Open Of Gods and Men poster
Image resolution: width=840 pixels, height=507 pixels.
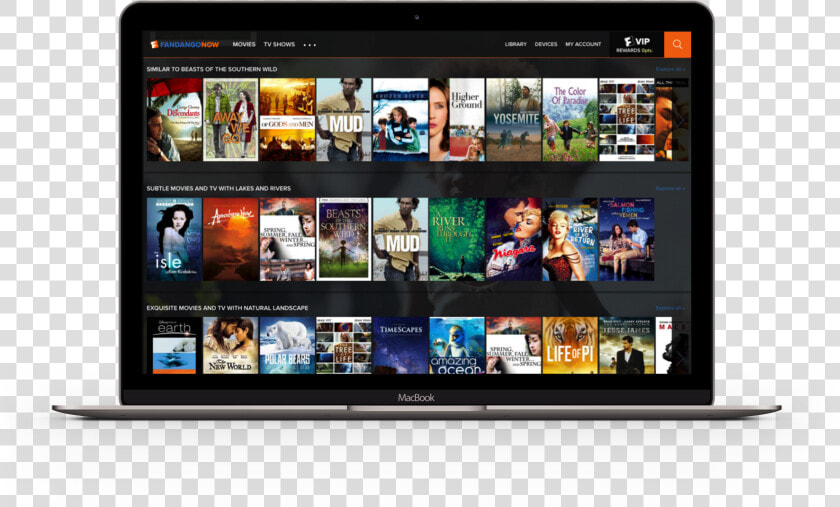pos(287,120)
